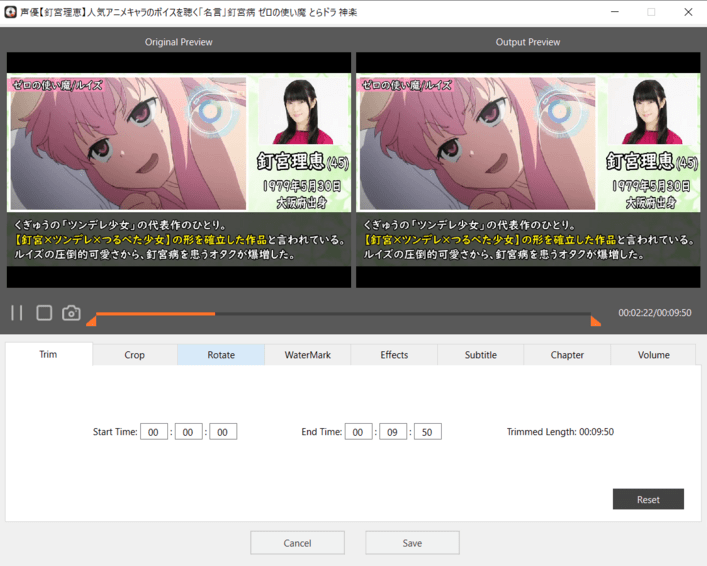Go to the Chapter tab
Screen dimensions: 707x566
pyautogui.click(x=567, y=355)
